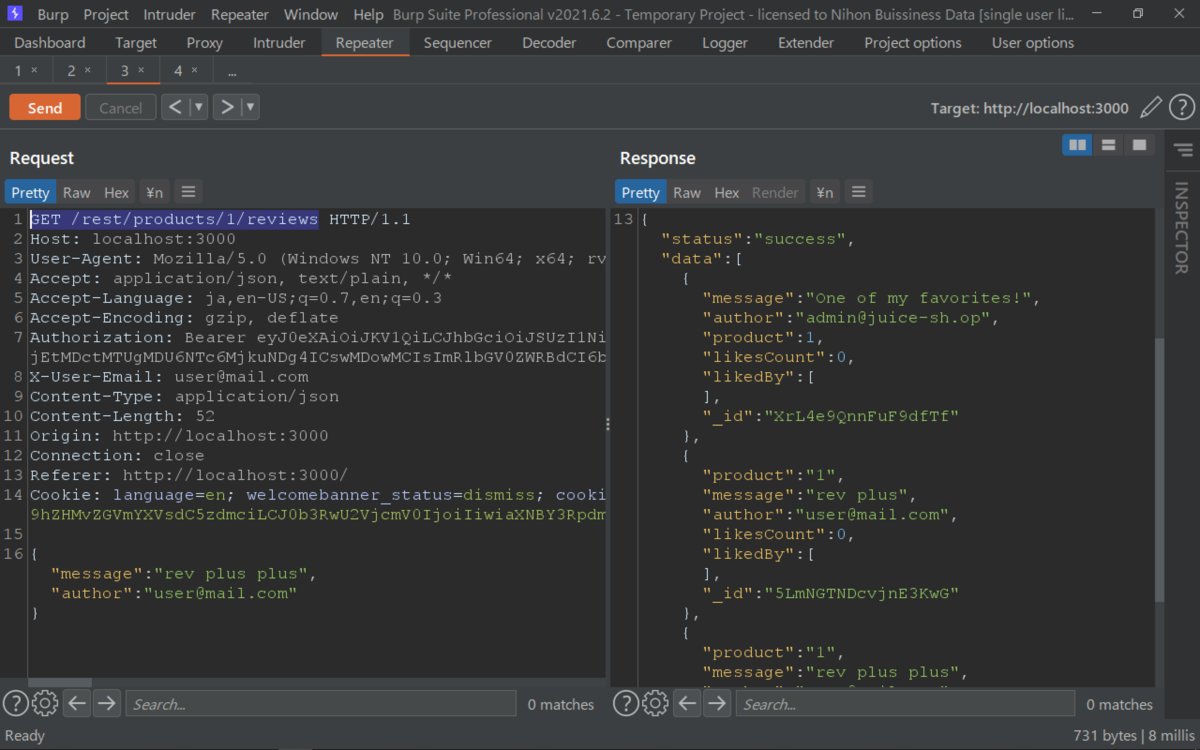
Task: Switch to Comparer tab
Action: coord(639,43)
